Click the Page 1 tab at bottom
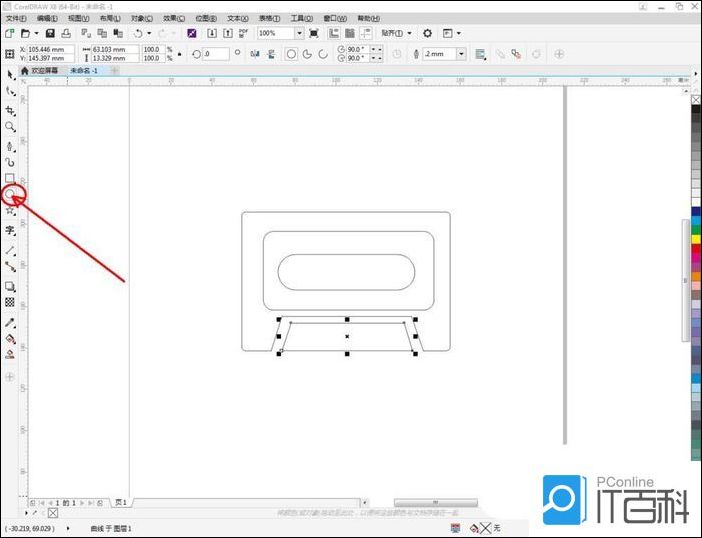Viewport: 702px width, 538px height. pyautogui.click(x=121, y=502)
